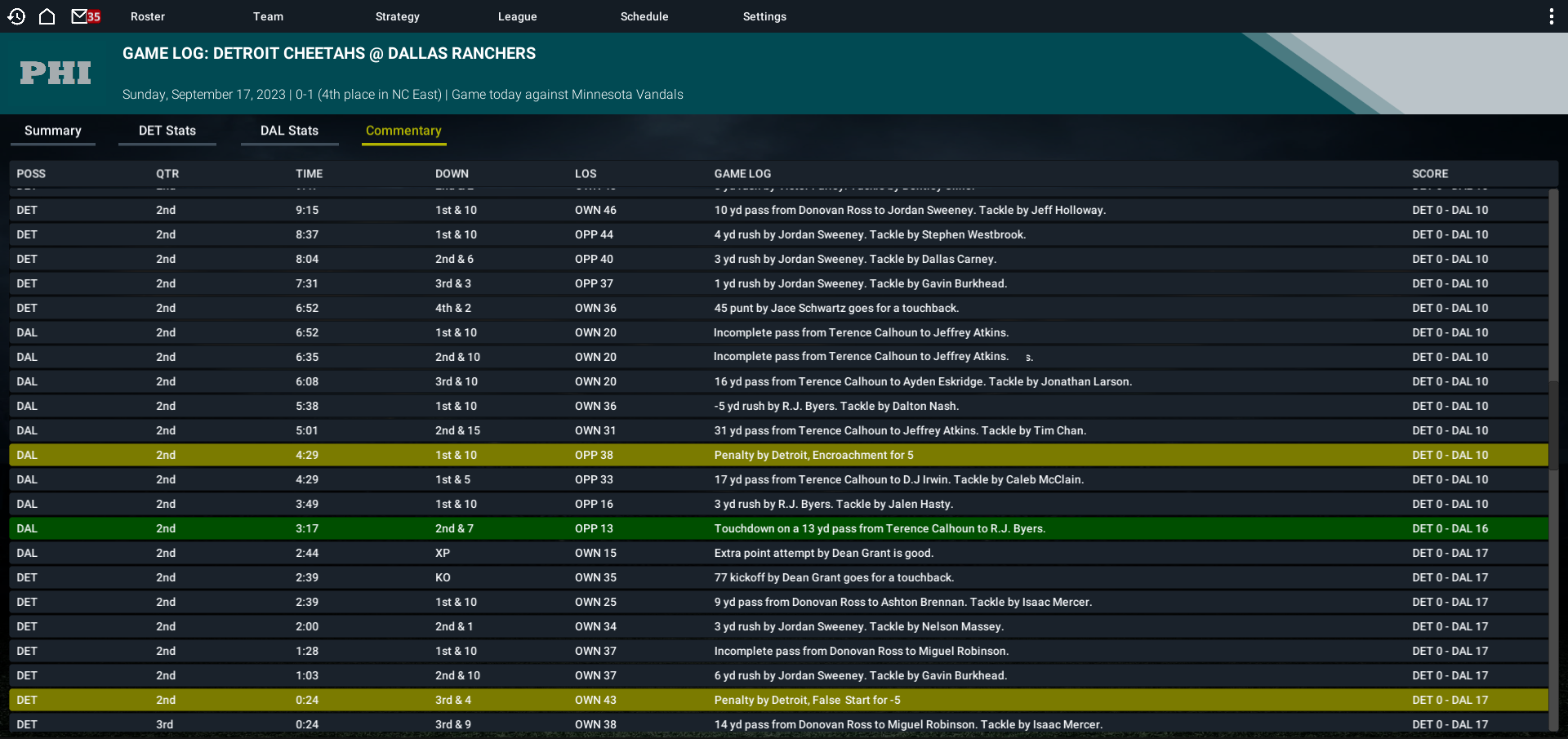Open the League menu
1568x739 pixels.
[518, 16]
